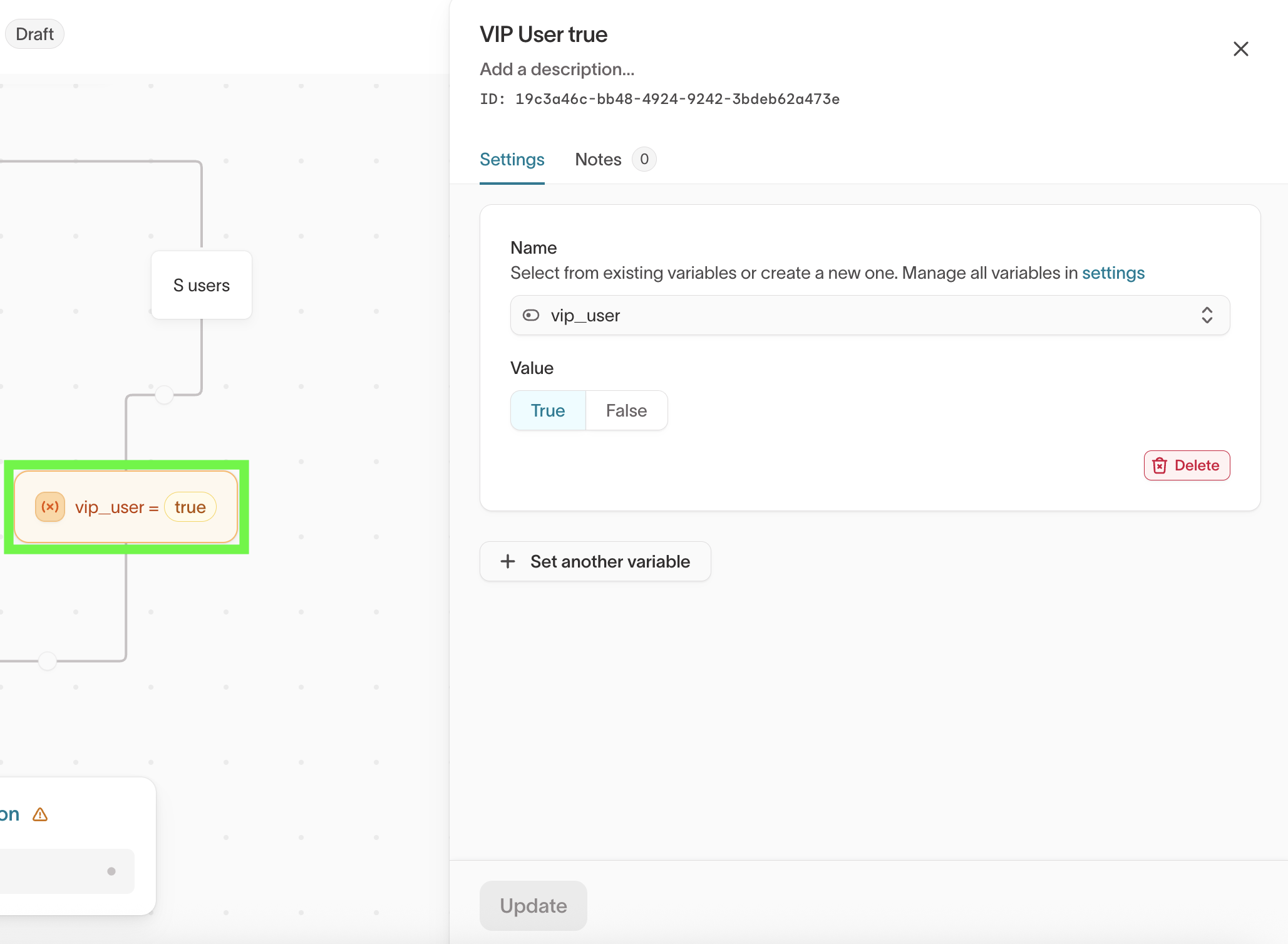The width and height of the screenshot is (1288, 944).
Task: Select the S users node
Action: coord(202,286)
